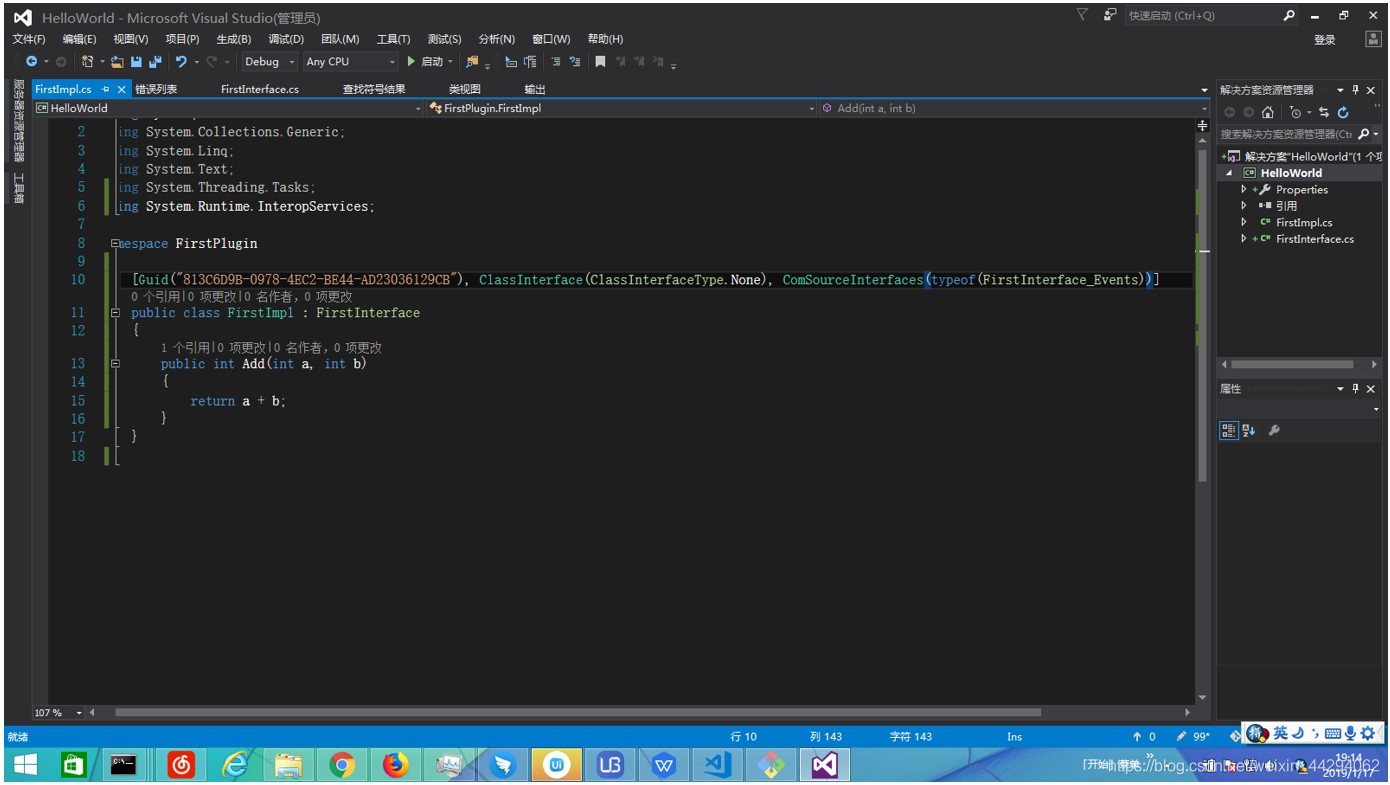The width and height of the screenshot is (1390, 785).
Task: Collapse the FirstImpl class outlining region
Action: tap(115, 313)
